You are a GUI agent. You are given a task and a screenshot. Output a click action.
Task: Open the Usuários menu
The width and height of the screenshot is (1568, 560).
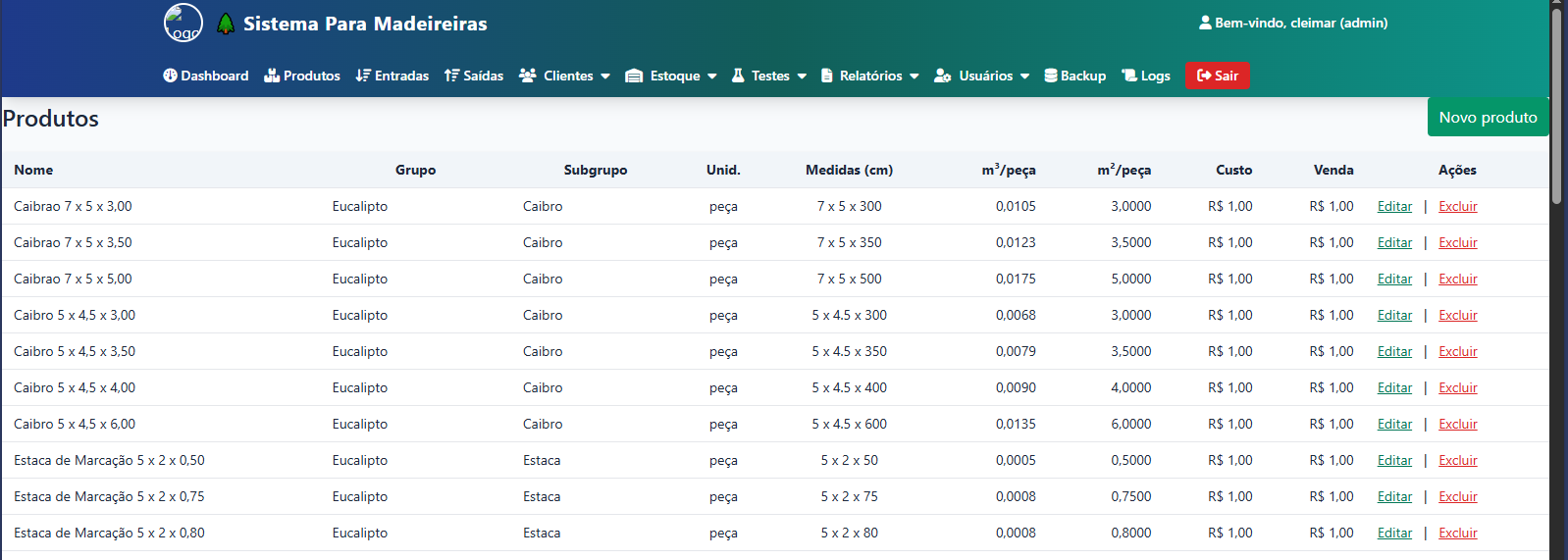pos(981,76)
